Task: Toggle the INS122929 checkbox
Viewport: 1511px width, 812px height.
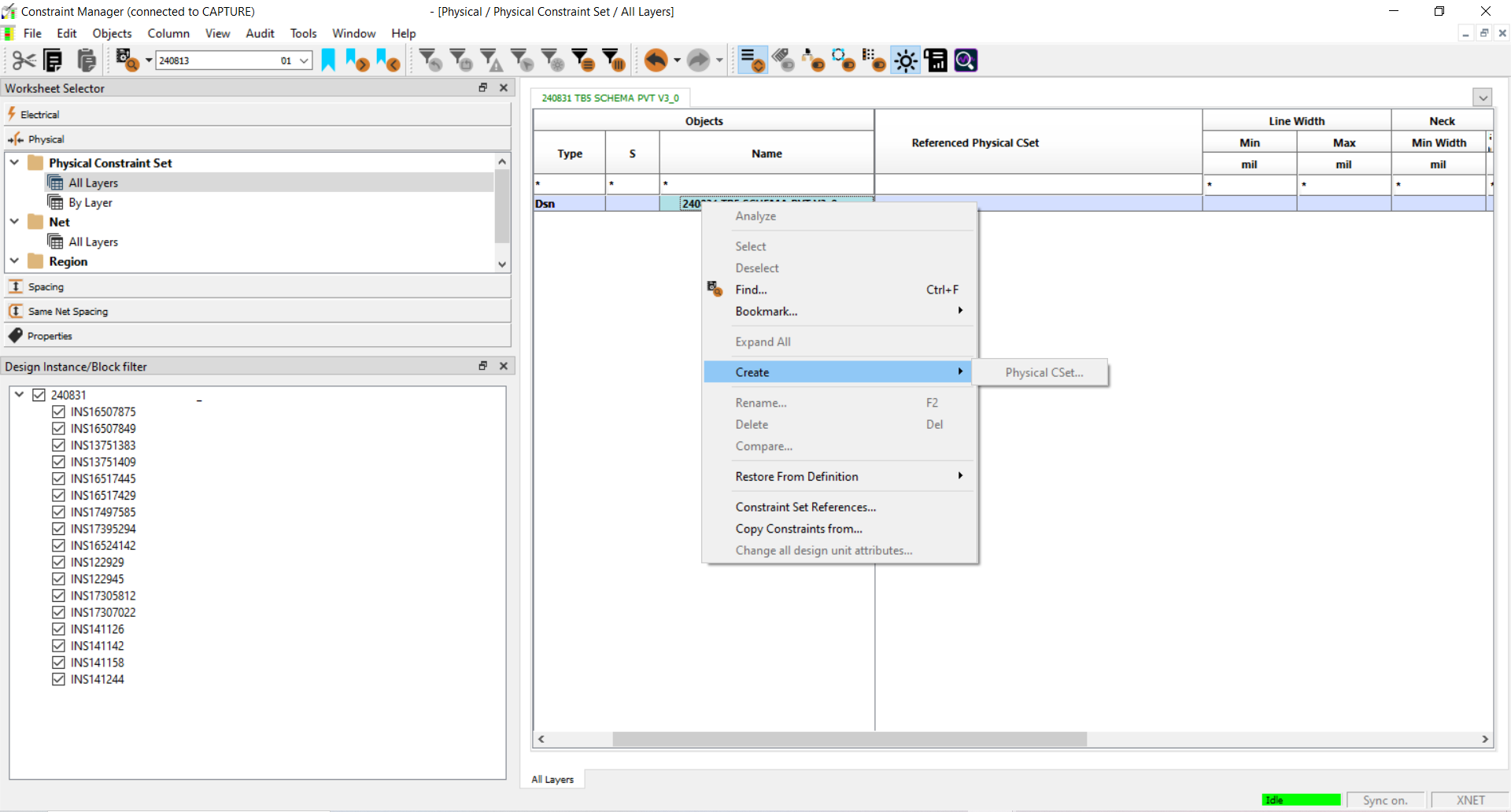Action: coord(58,562)
